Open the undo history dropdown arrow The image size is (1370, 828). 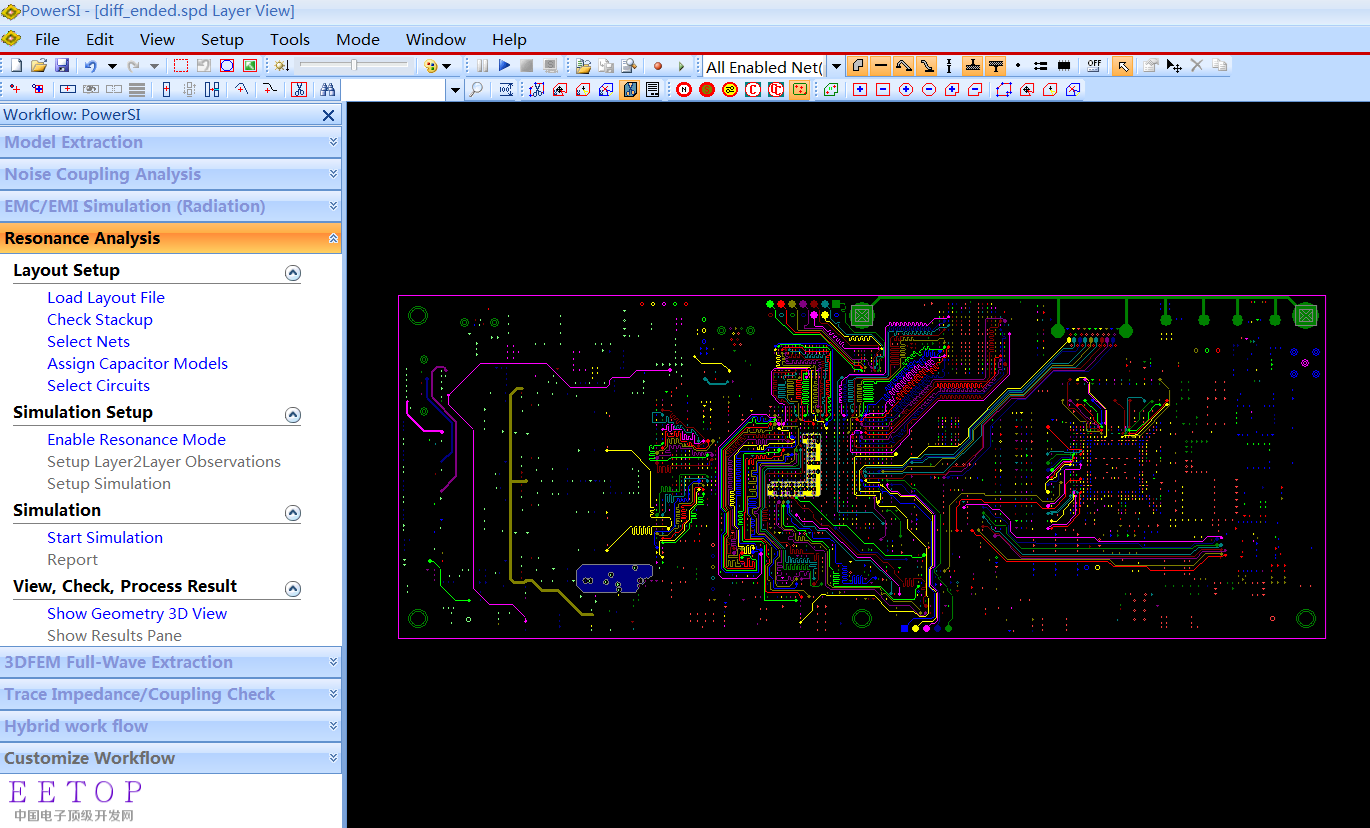(112, 66)
